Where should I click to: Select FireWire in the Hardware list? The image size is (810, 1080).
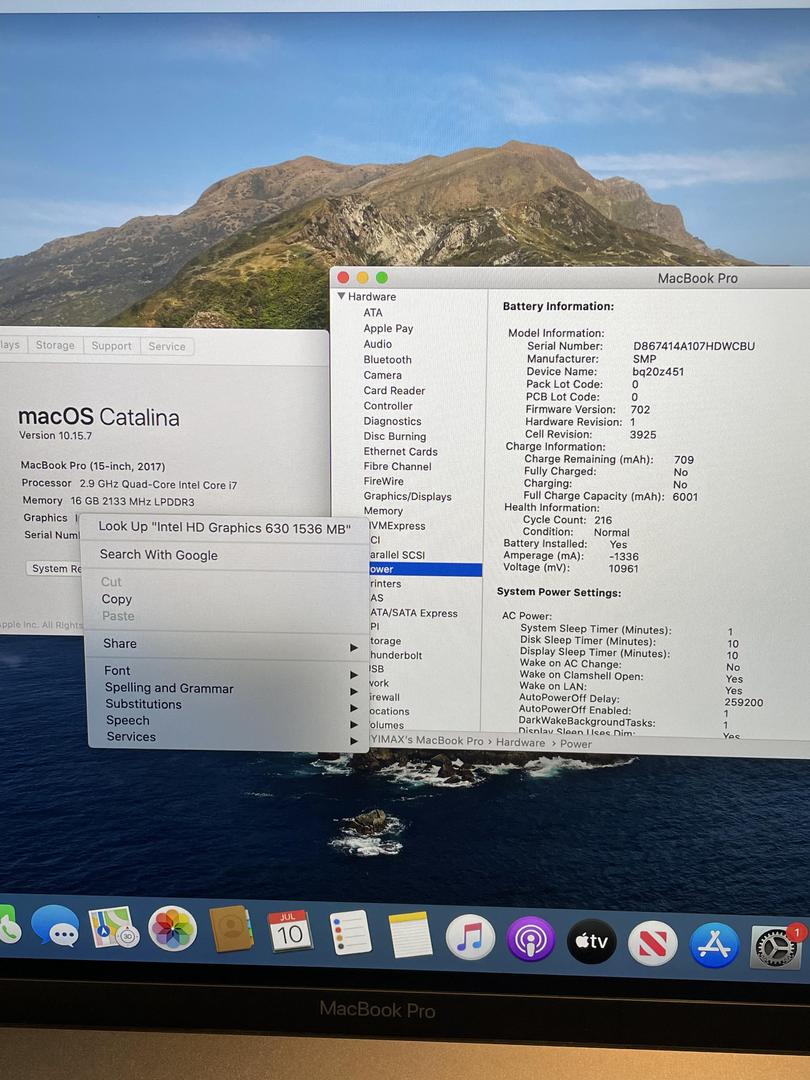tap(384, 481)
